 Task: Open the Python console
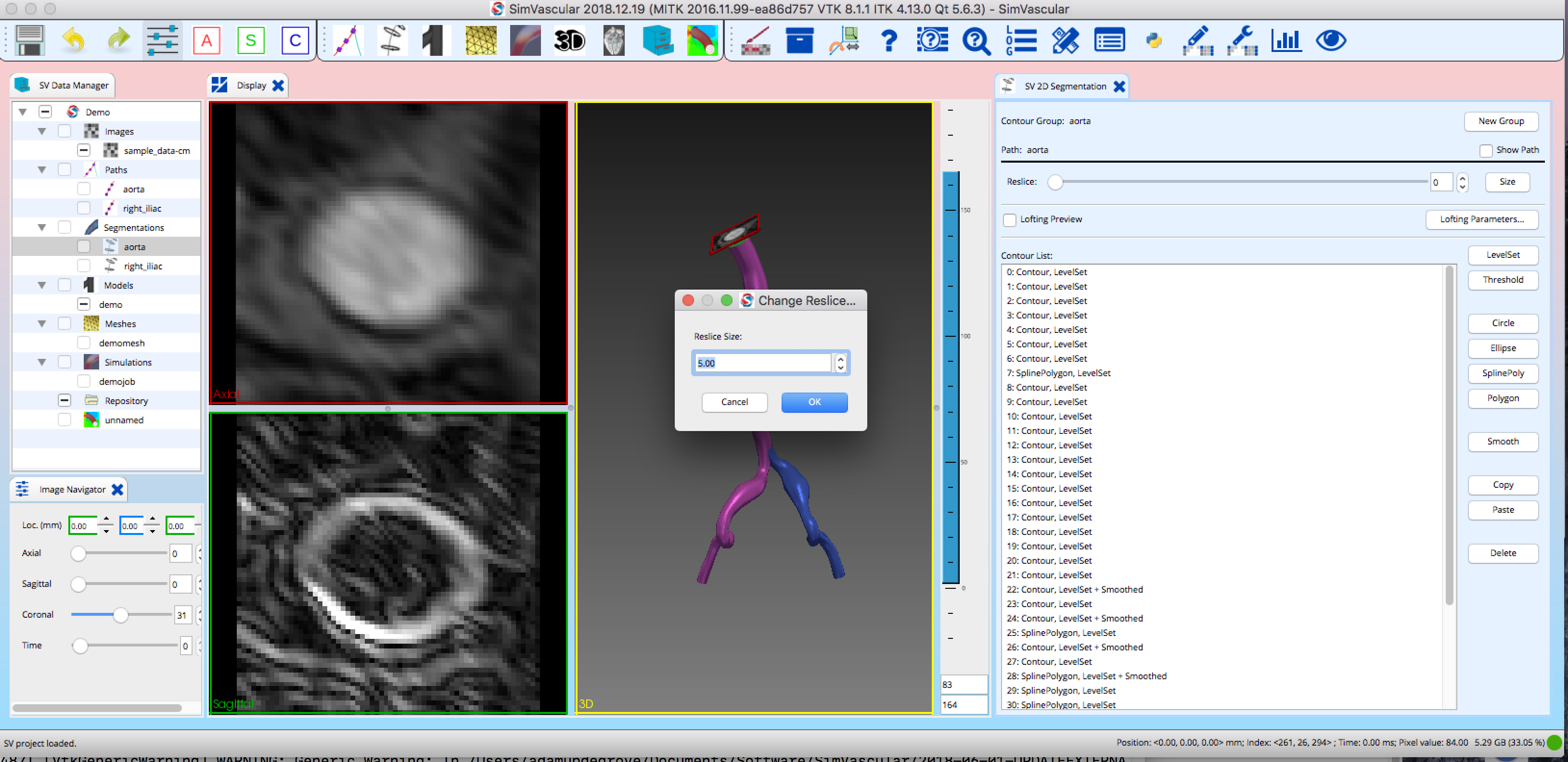pyautogui.click(x=1154, y=39)
